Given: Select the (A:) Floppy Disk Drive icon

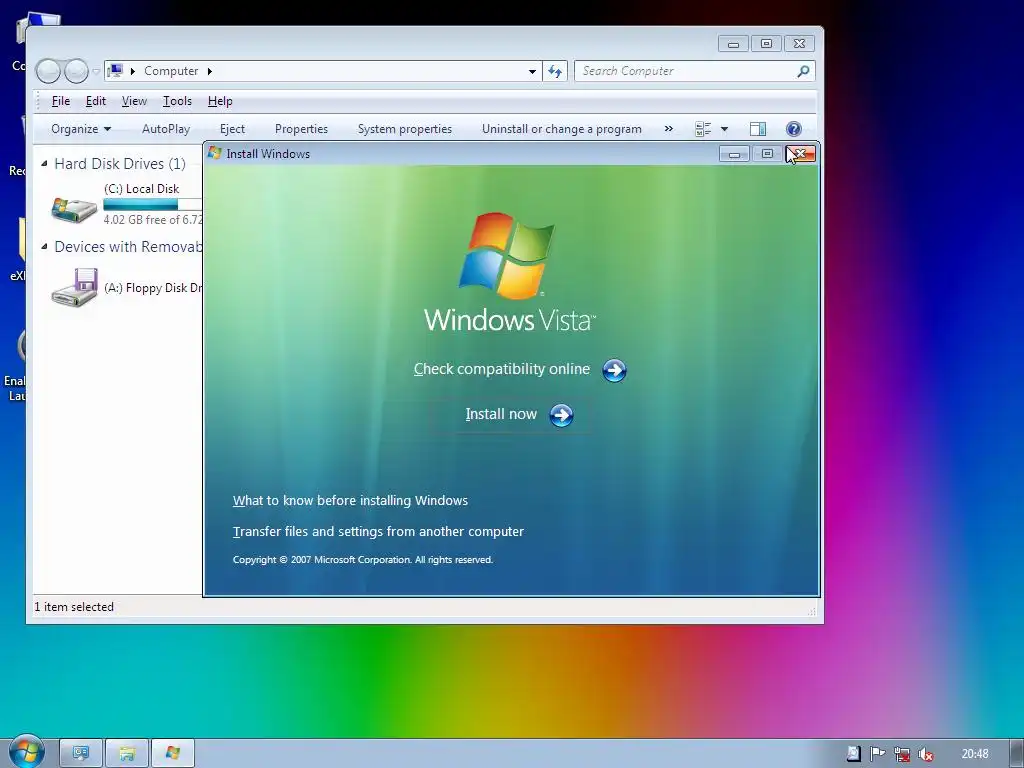Looking at the screenshot, I should pyautogui.click(x=74, y=287).
